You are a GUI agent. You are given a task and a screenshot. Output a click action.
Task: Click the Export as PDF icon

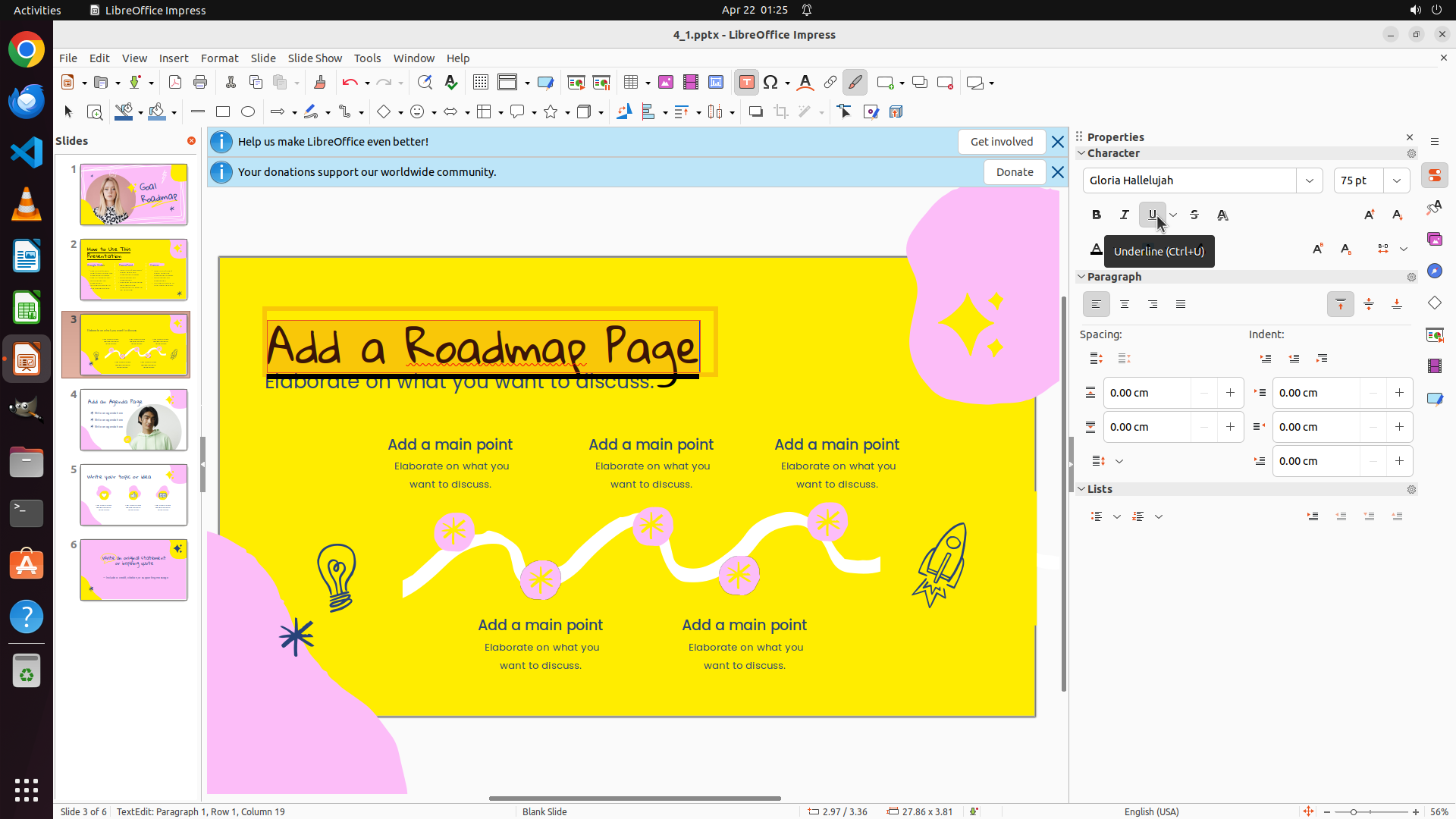point(175,83)
